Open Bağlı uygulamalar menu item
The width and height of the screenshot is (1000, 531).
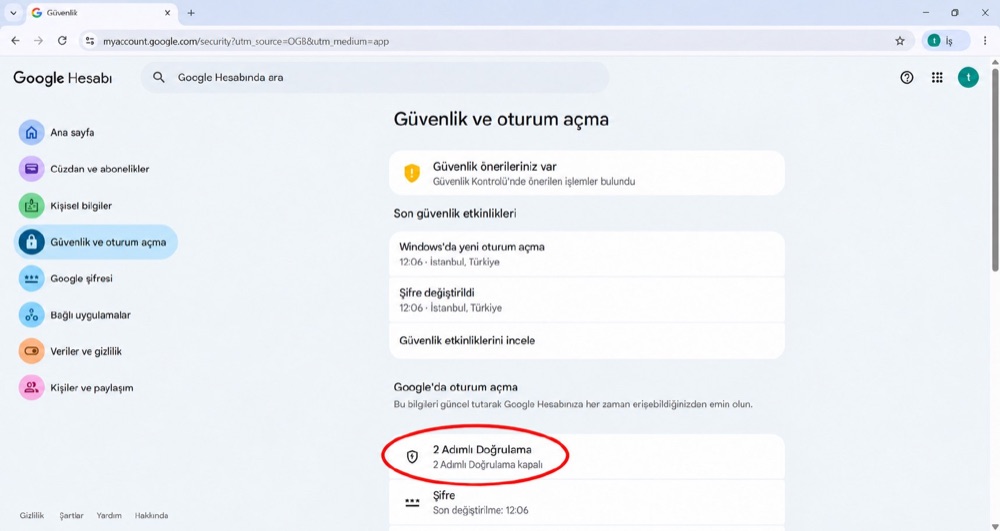click(96, 315)
